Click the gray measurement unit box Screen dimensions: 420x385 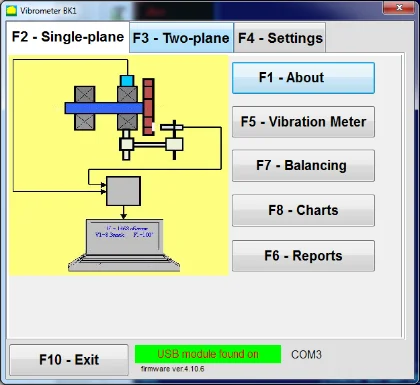coord(123,191)
